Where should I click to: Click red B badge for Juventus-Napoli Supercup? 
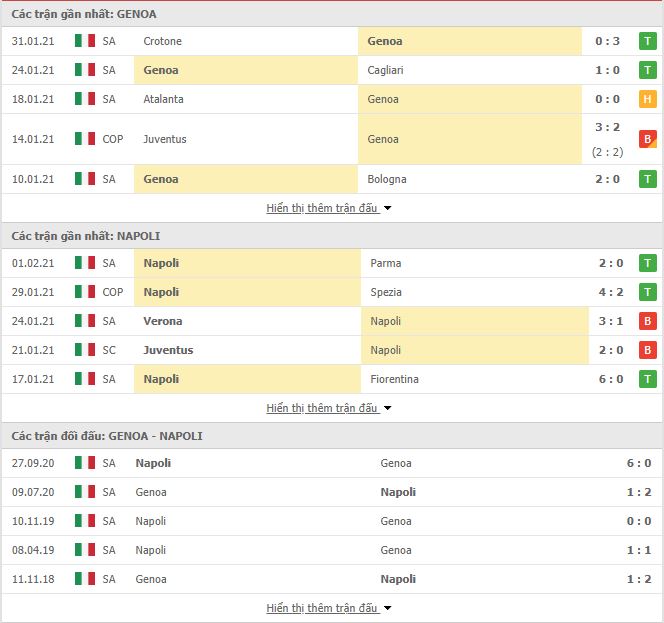[x=647, y=350]
